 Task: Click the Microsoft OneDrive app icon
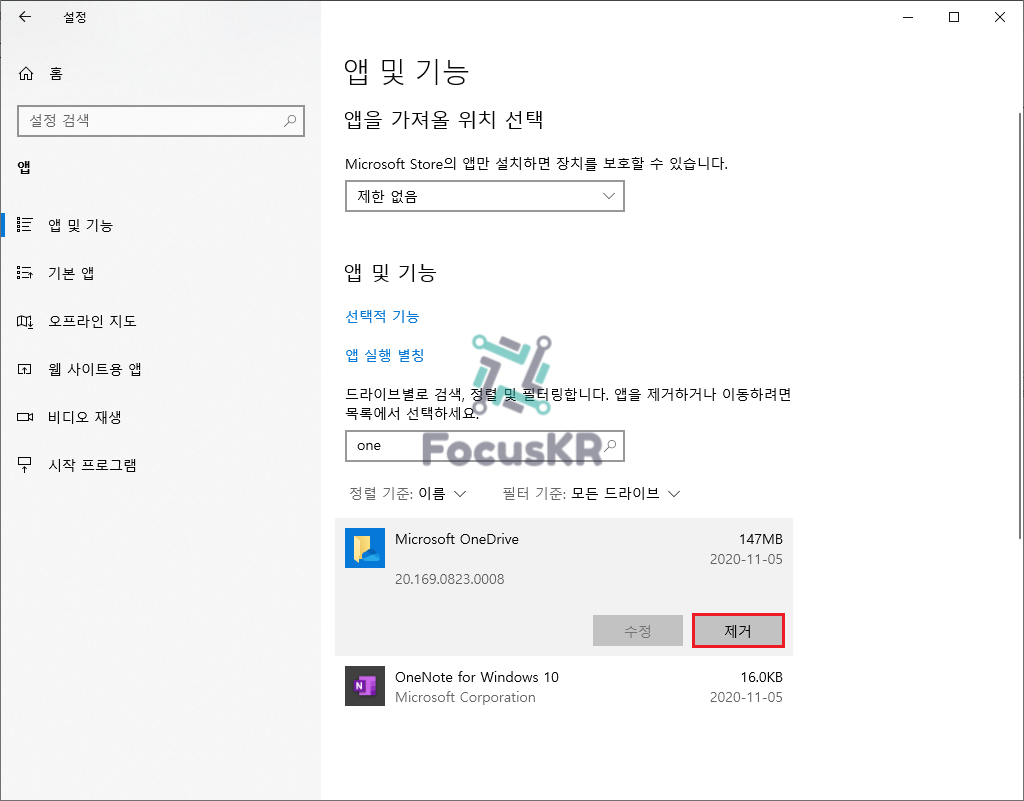(x=364, y=548)
